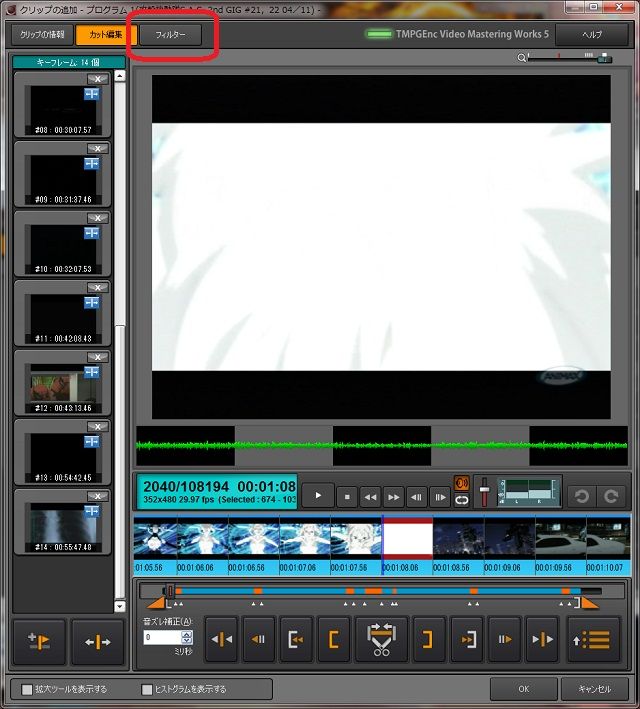Start playback with the play button

318,496
